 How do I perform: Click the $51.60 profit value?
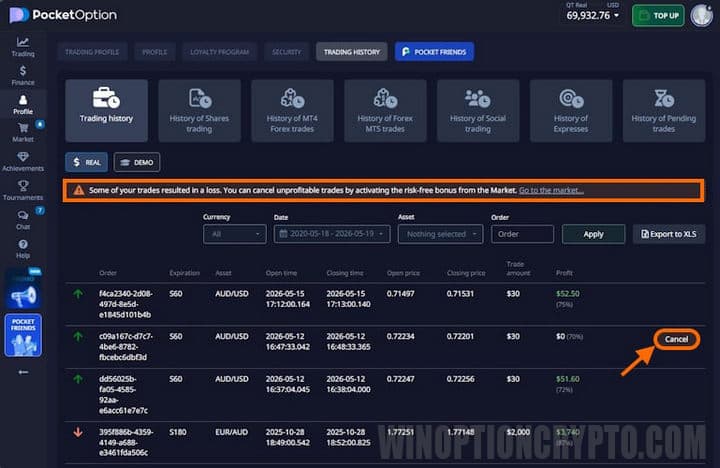tap(568, 379)
